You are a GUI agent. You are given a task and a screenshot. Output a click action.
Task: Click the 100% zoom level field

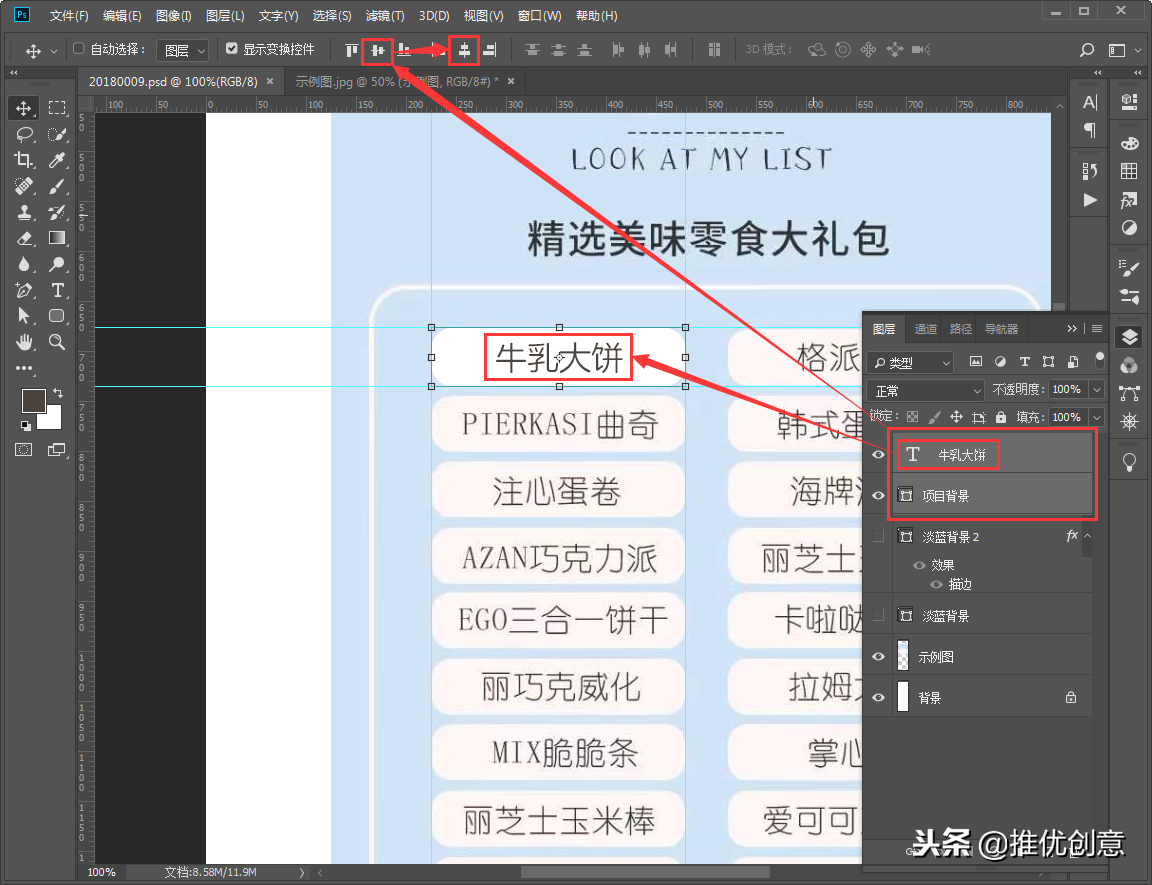pyautogui.click(x=101, y=872)
